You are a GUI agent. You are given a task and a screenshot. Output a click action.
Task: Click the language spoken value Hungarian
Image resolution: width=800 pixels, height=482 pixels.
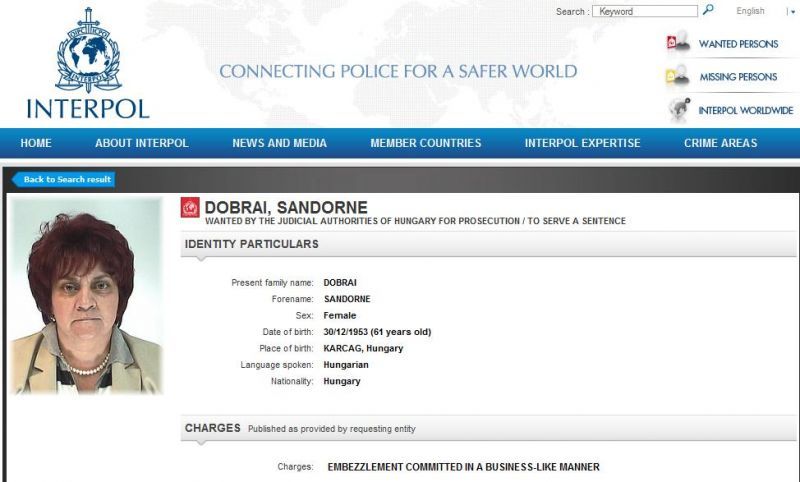coord(346,365)
